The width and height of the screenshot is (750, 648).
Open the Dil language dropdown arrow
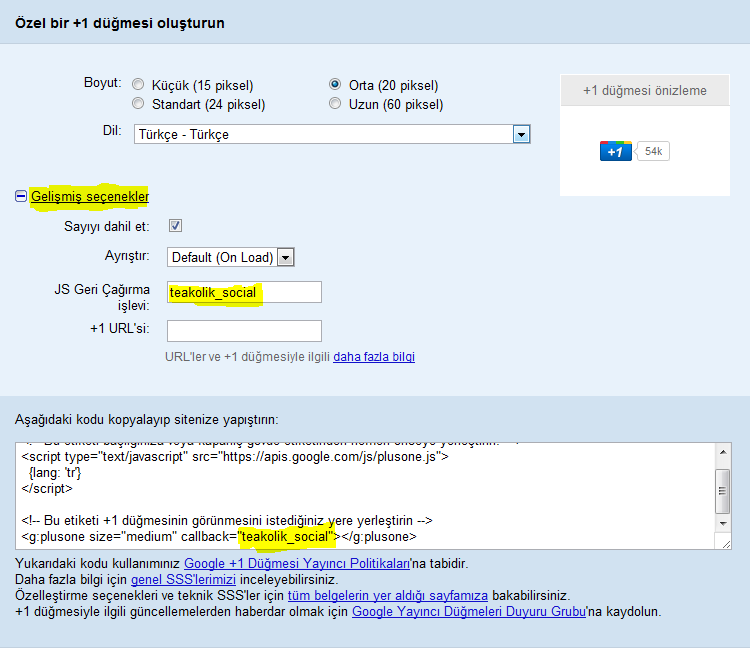click(x=521, y=134)
